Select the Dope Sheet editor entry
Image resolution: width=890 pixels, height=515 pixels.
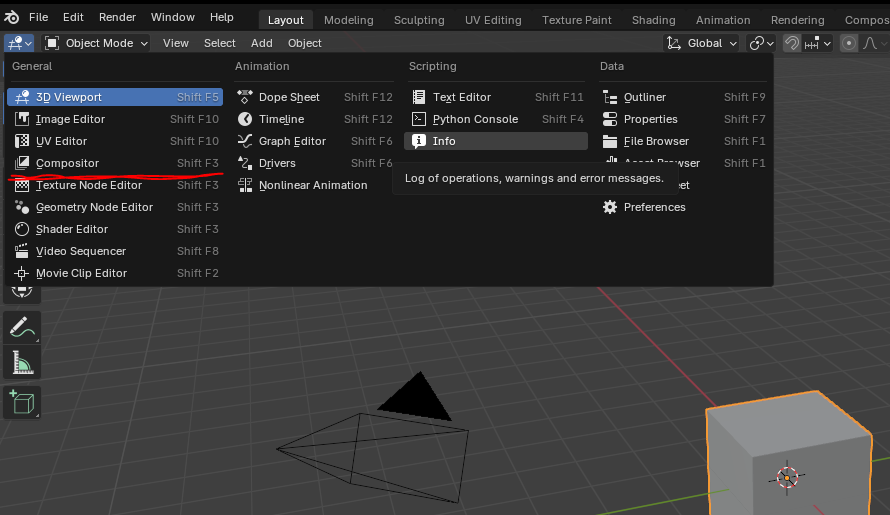pyautogui.click(x=314, y=97)
